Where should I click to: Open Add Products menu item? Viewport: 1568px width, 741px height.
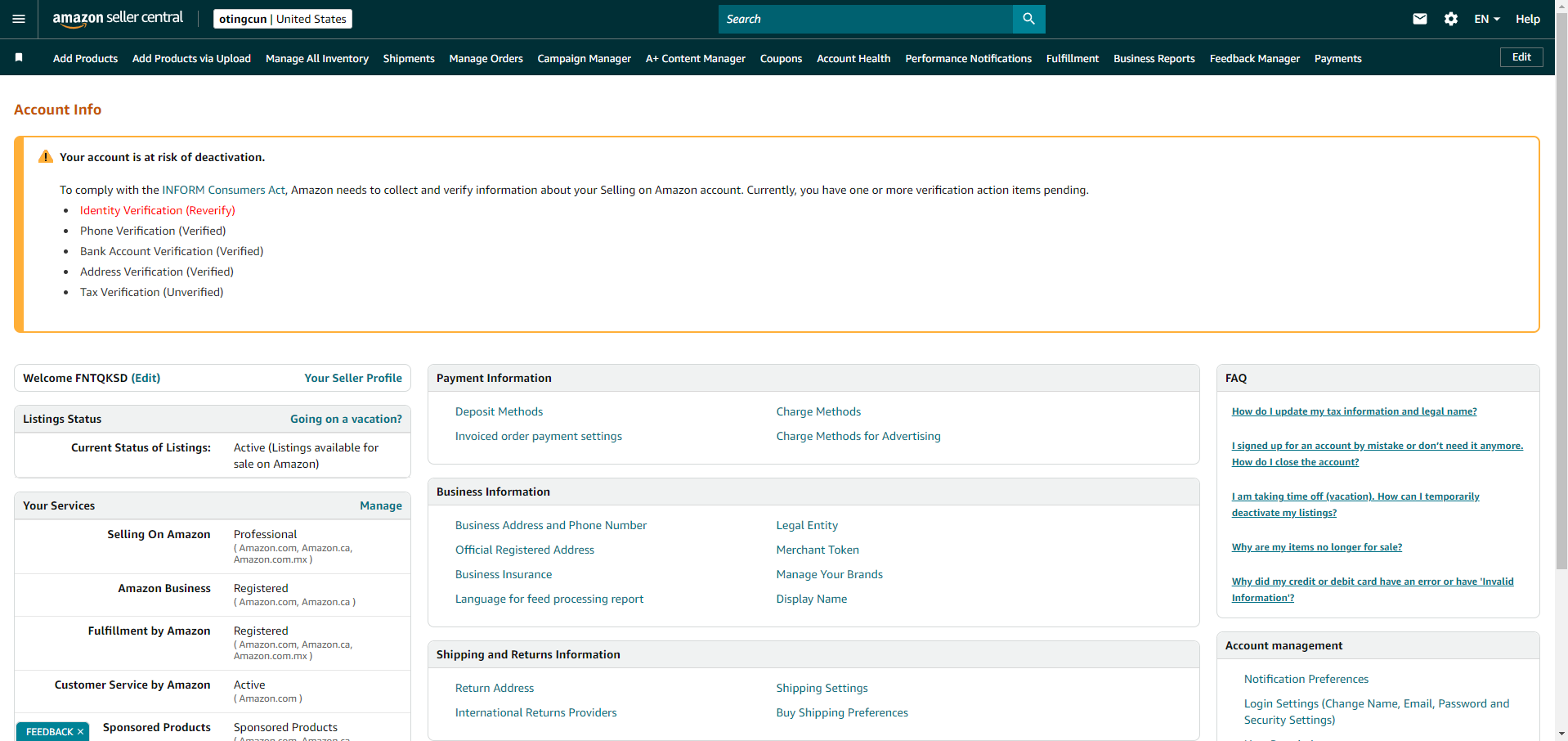[85, 58]
